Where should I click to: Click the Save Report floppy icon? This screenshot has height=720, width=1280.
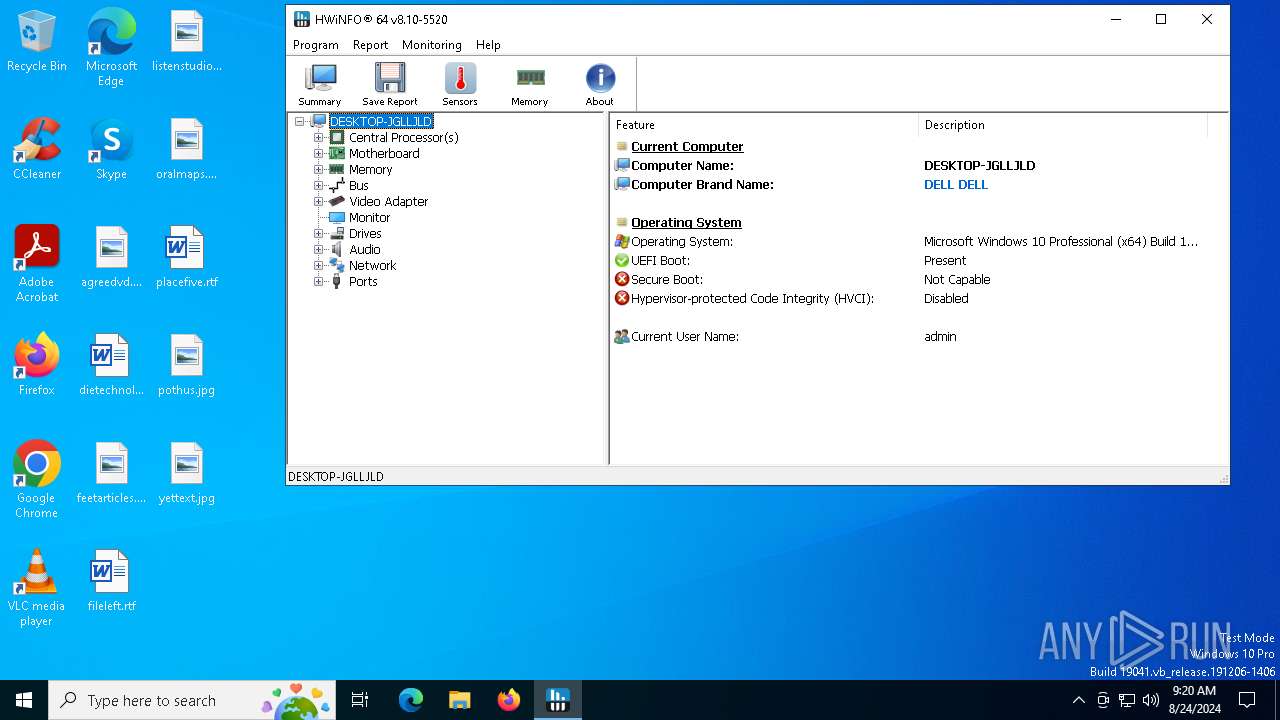tap(389, 84)
